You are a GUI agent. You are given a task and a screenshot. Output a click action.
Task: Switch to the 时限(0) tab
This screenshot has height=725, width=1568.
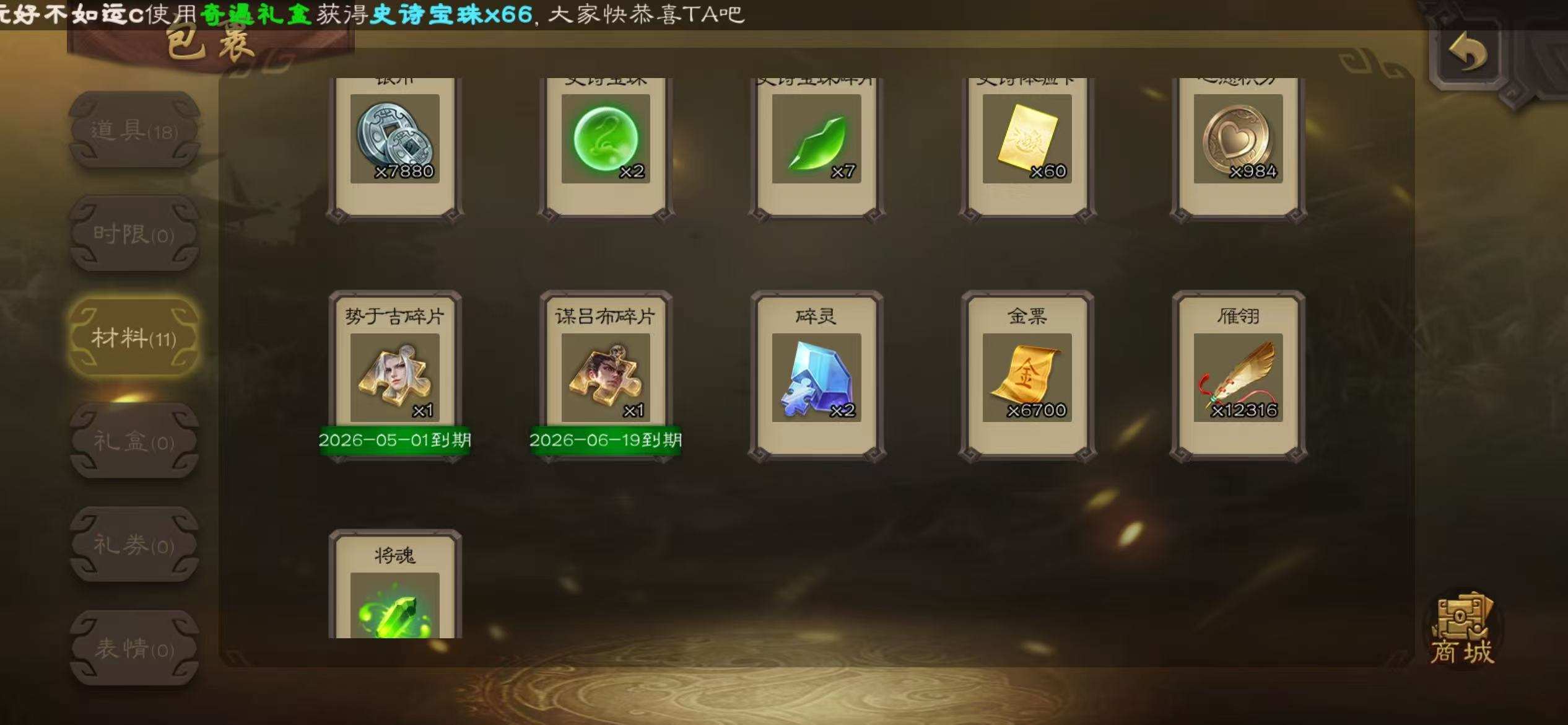click(134, 234)
